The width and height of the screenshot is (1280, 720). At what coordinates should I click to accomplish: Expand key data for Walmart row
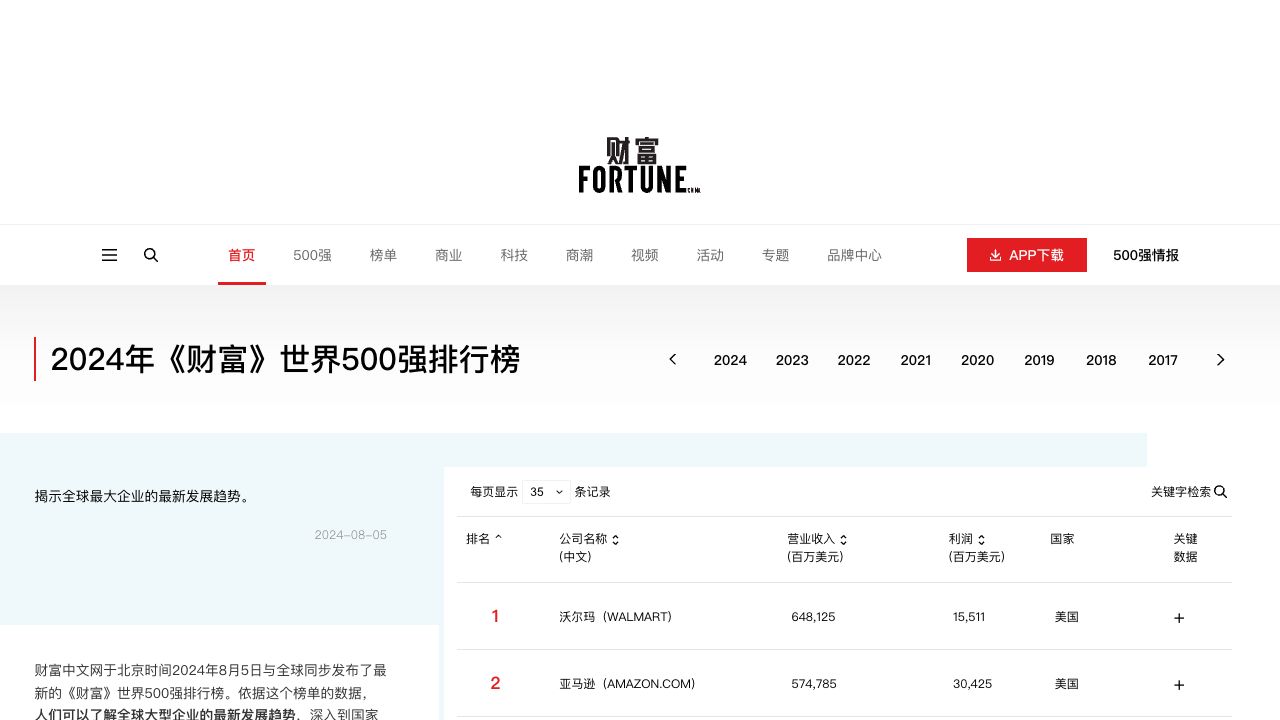[1179, 618]
